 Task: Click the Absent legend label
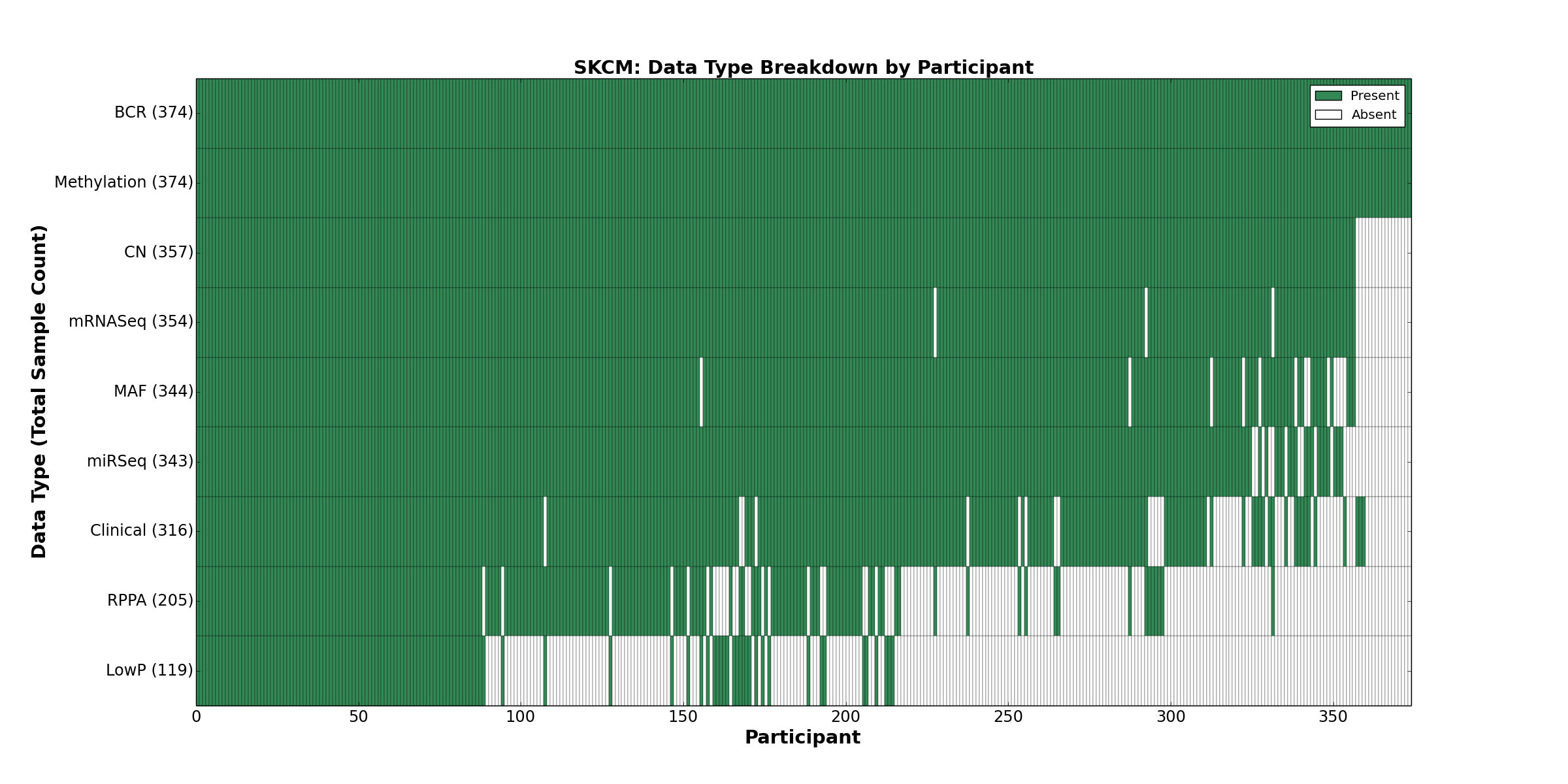(1373, 115)
